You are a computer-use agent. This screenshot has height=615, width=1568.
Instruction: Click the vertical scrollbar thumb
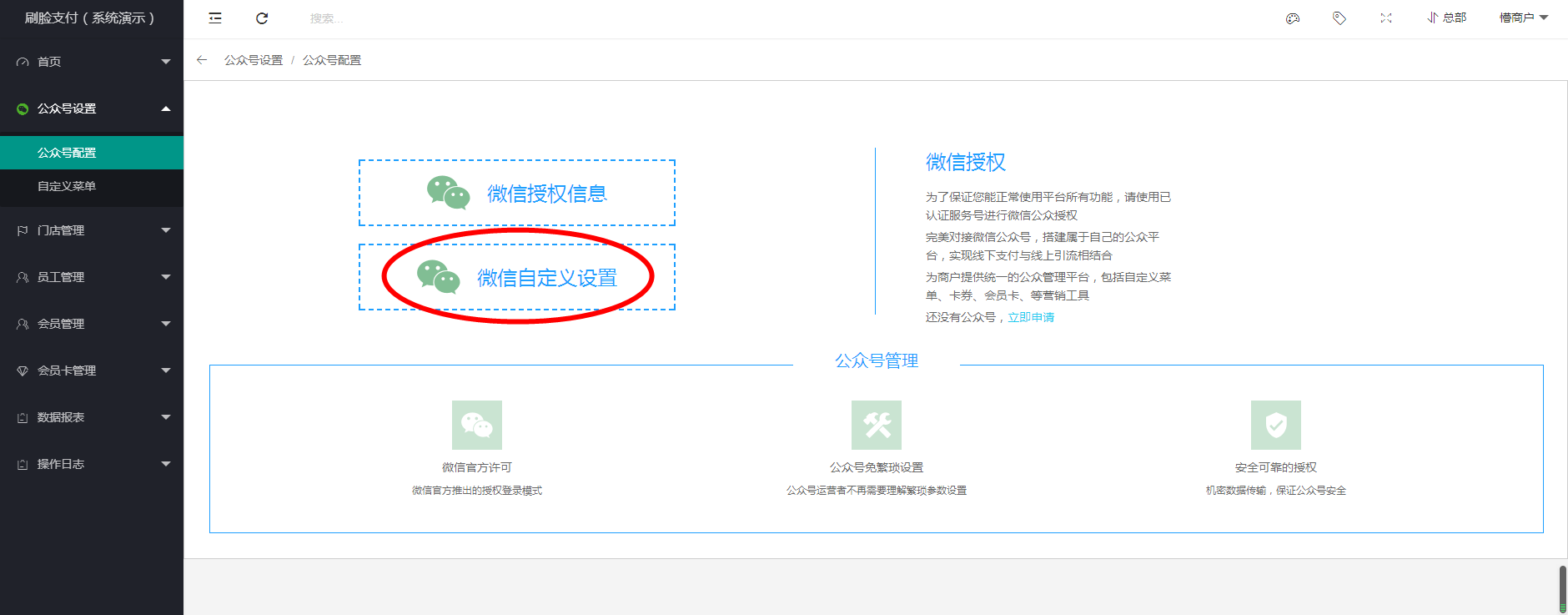pos(1563,589)
